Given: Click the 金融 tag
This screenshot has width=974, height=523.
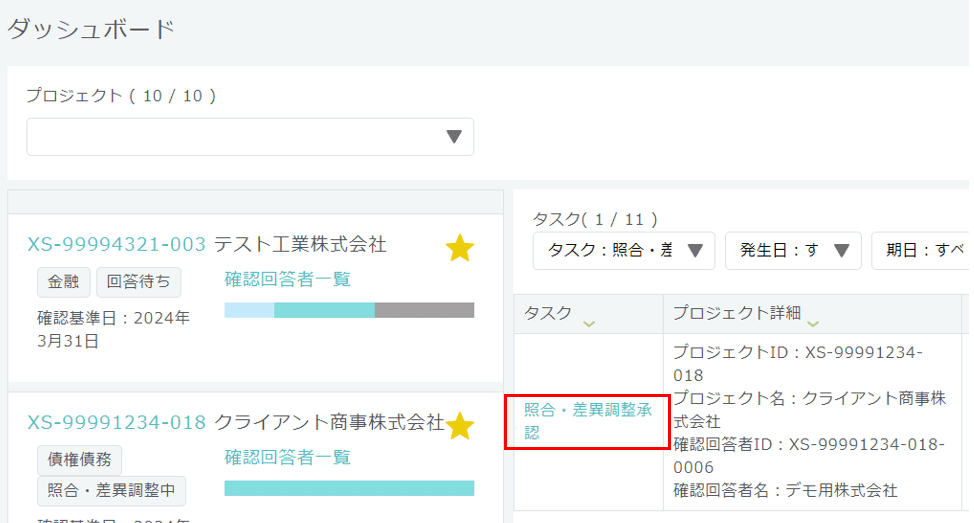Looking at the screenshot, I should (64, 282).
